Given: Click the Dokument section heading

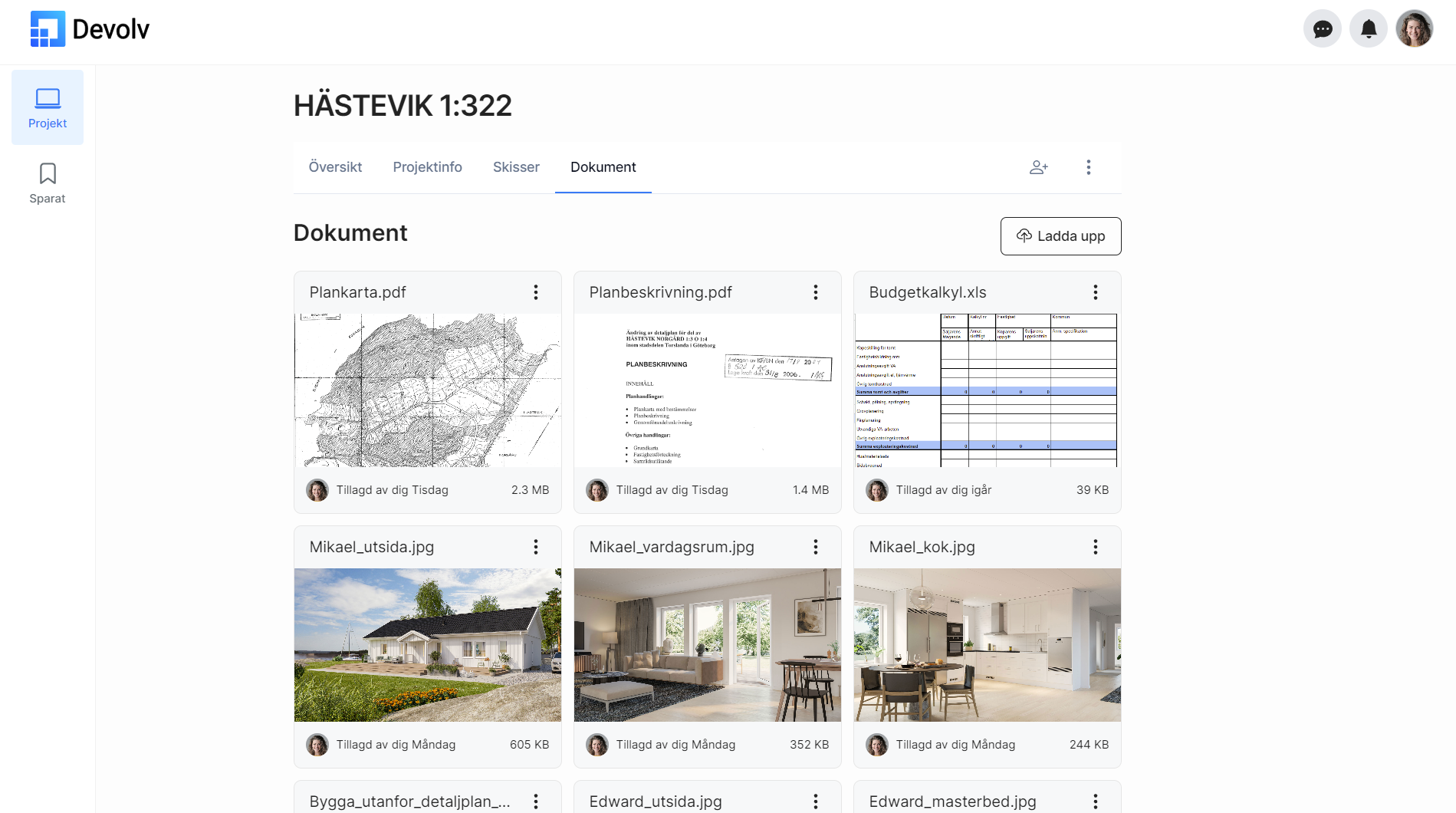Looking at the screenshot, I should point(350,233).
